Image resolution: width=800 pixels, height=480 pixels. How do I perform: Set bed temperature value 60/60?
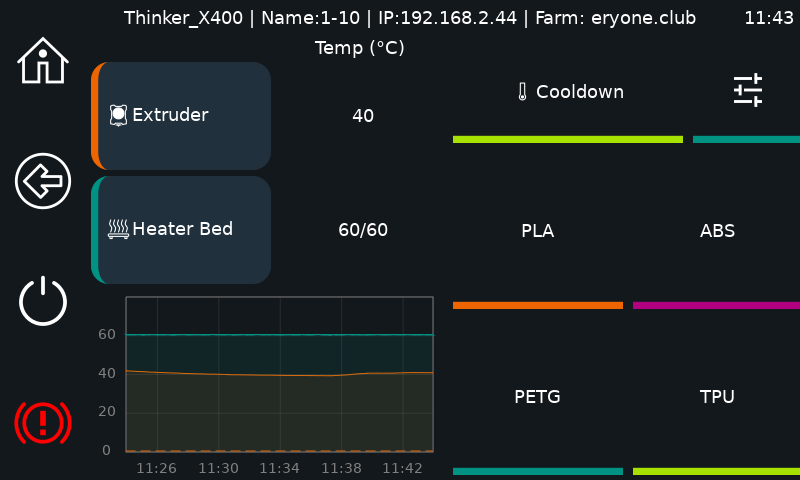(x=363, y=230)
